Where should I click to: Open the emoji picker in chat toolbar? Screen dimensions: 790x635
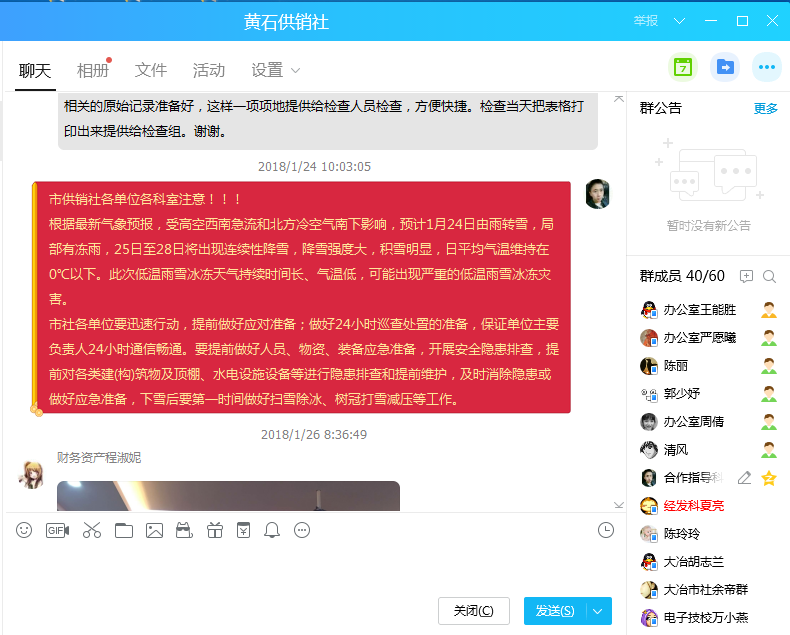[x=24, y=530]
